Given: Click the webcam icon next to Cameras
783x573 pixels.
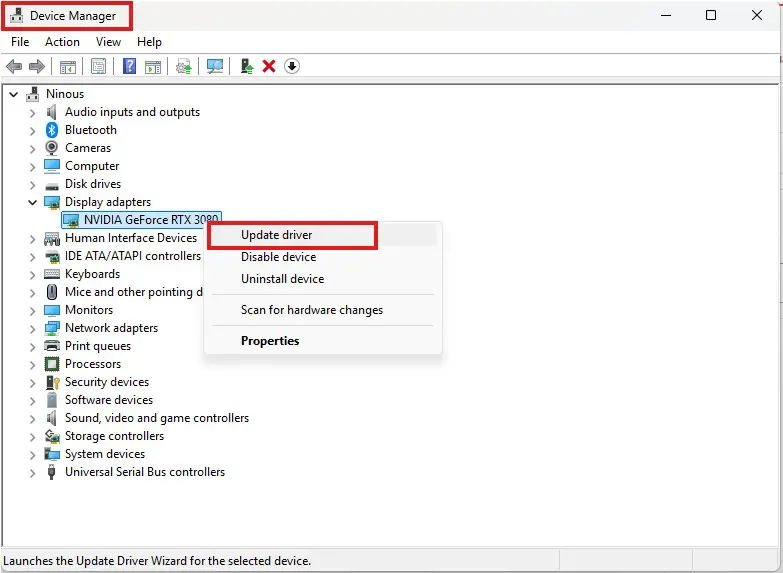Looking at the screenshot, I should coord(51,148).
